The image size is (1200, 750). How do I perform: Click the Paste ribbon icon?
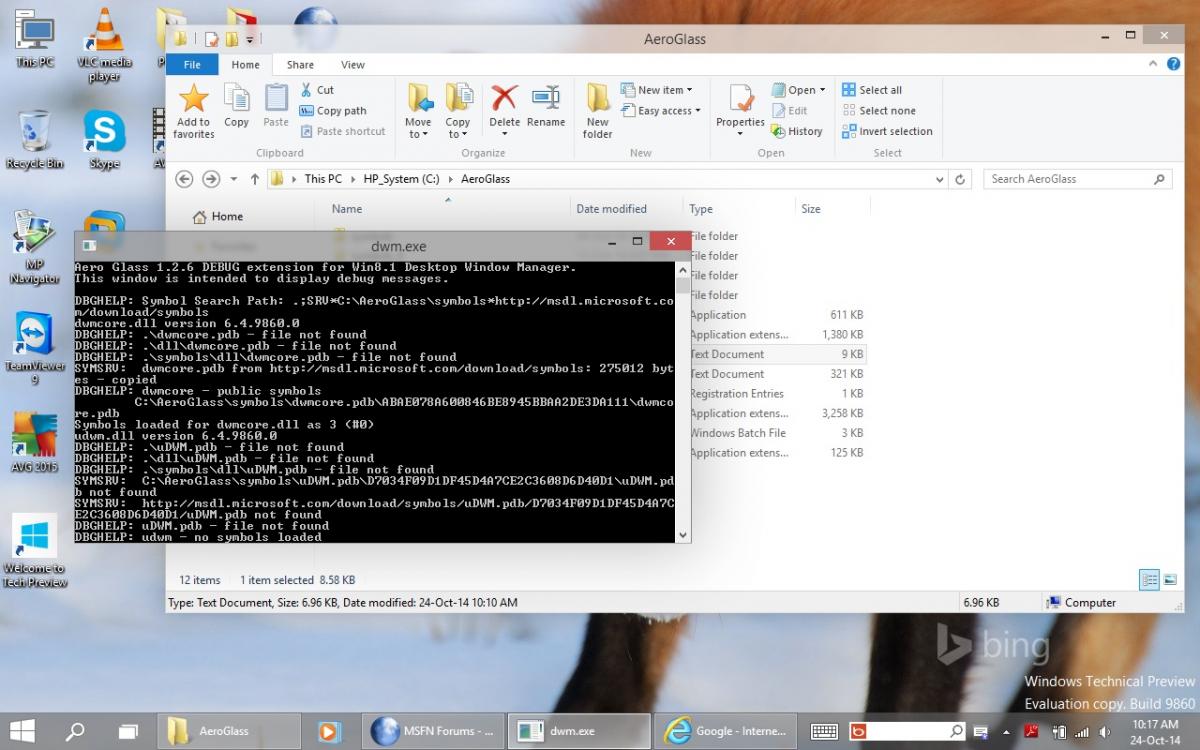tap(276, 106)
